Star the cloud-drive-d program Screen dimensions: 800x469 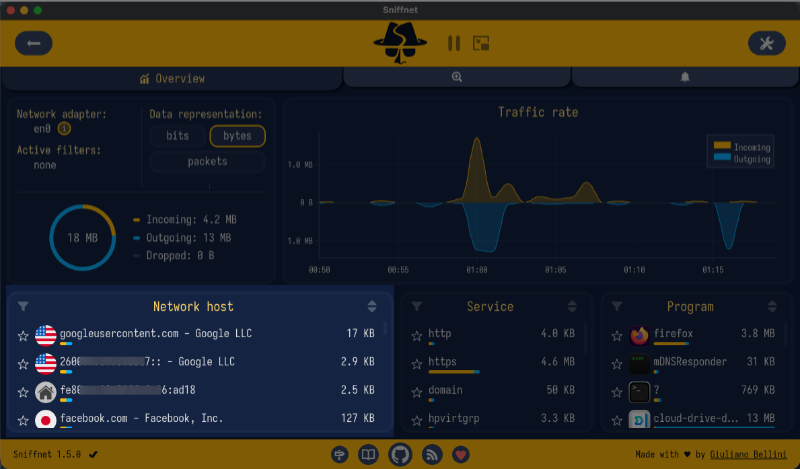(x=617, y=420)
